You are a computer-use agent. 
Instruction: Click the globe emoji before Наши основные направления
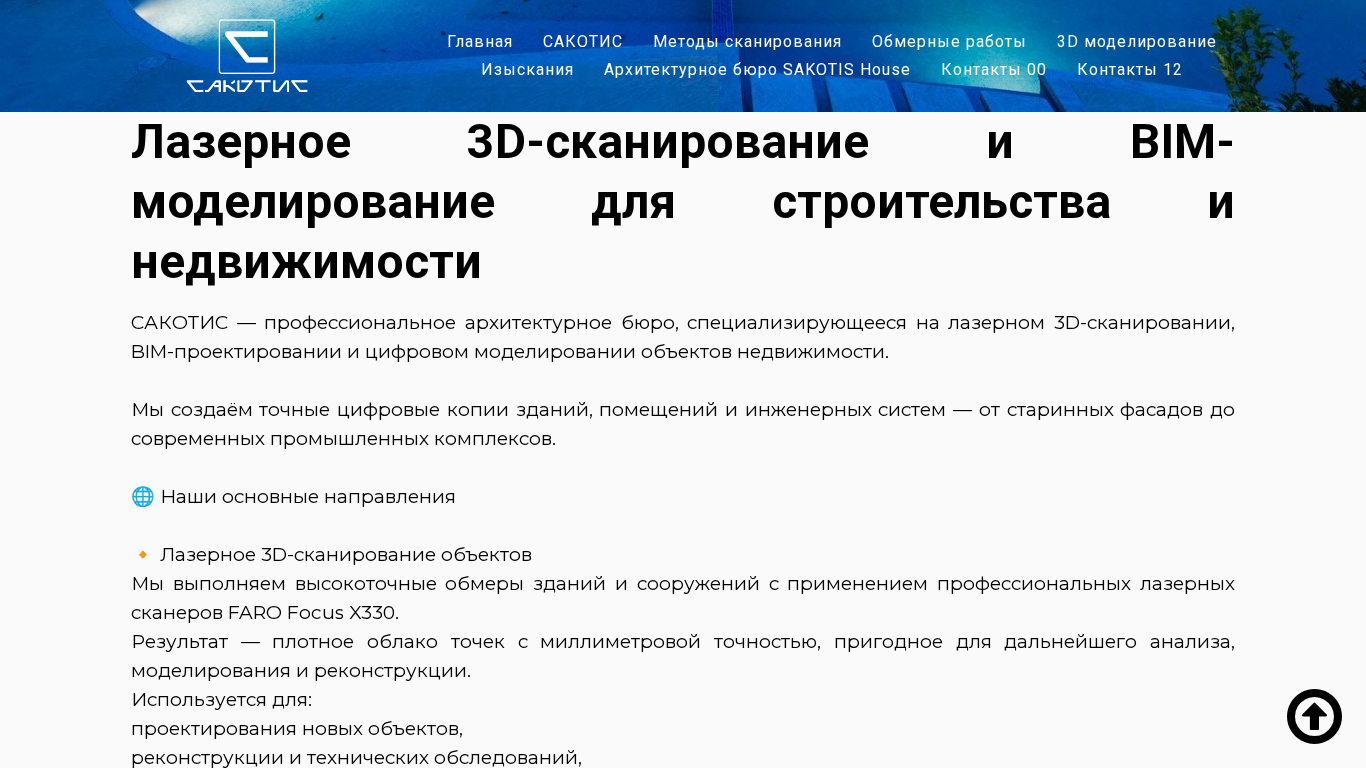point(143,497)
